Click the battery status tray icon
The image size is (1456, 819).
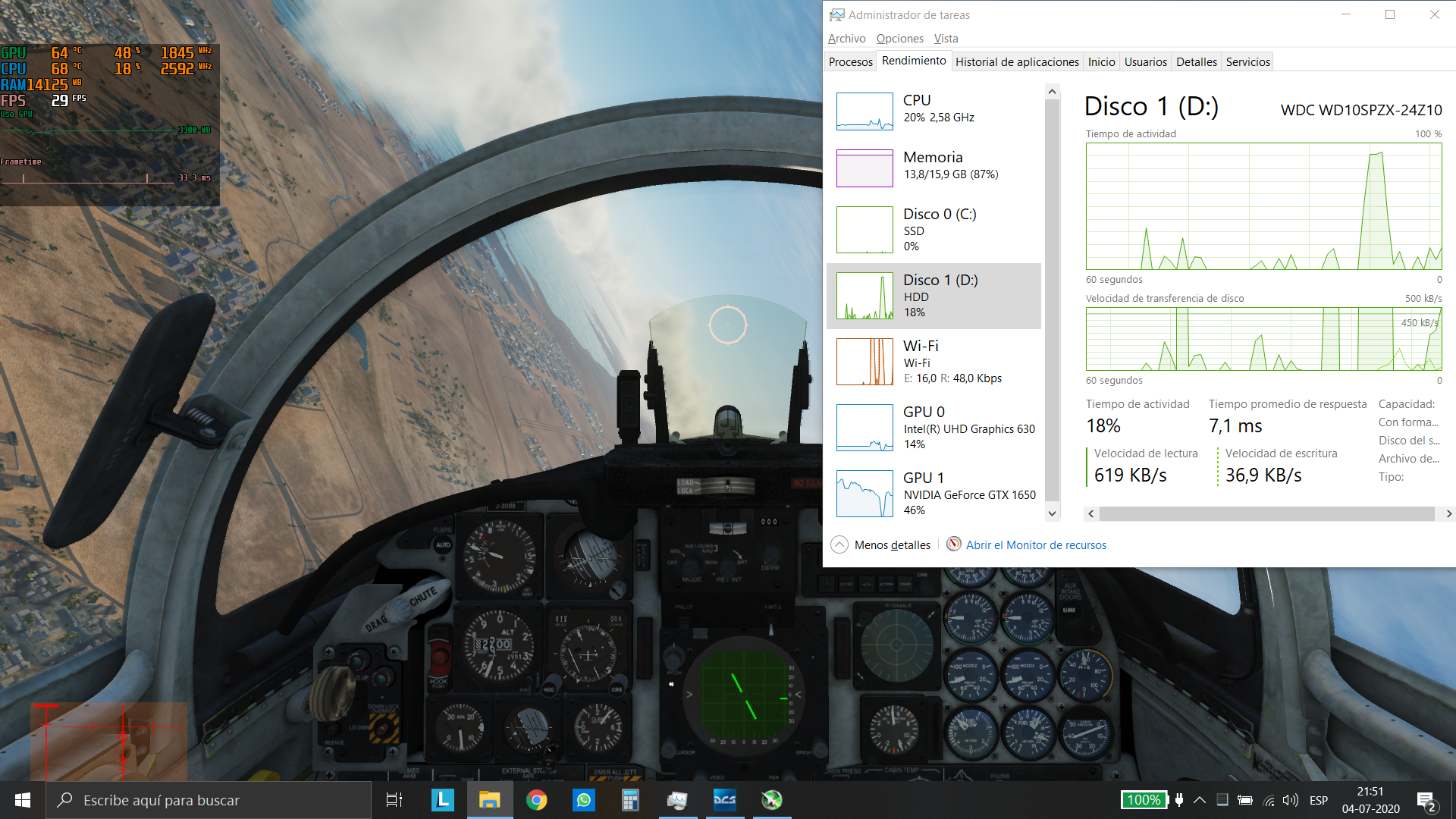point(1244,800)
